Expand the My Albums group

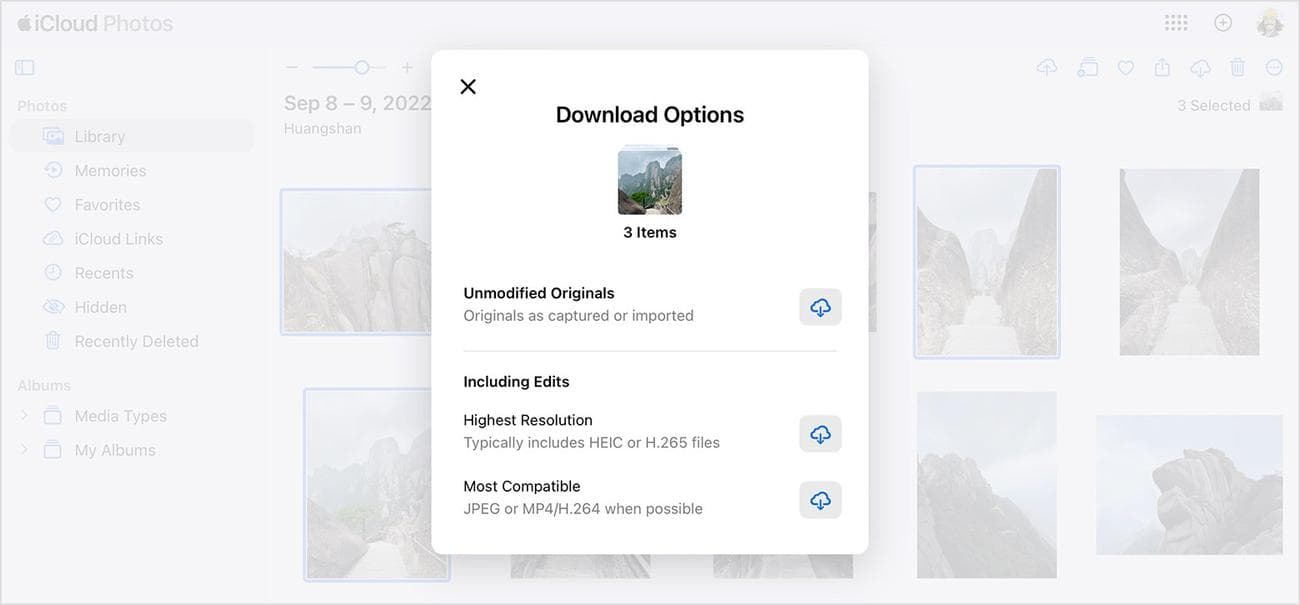coord(25,450)
